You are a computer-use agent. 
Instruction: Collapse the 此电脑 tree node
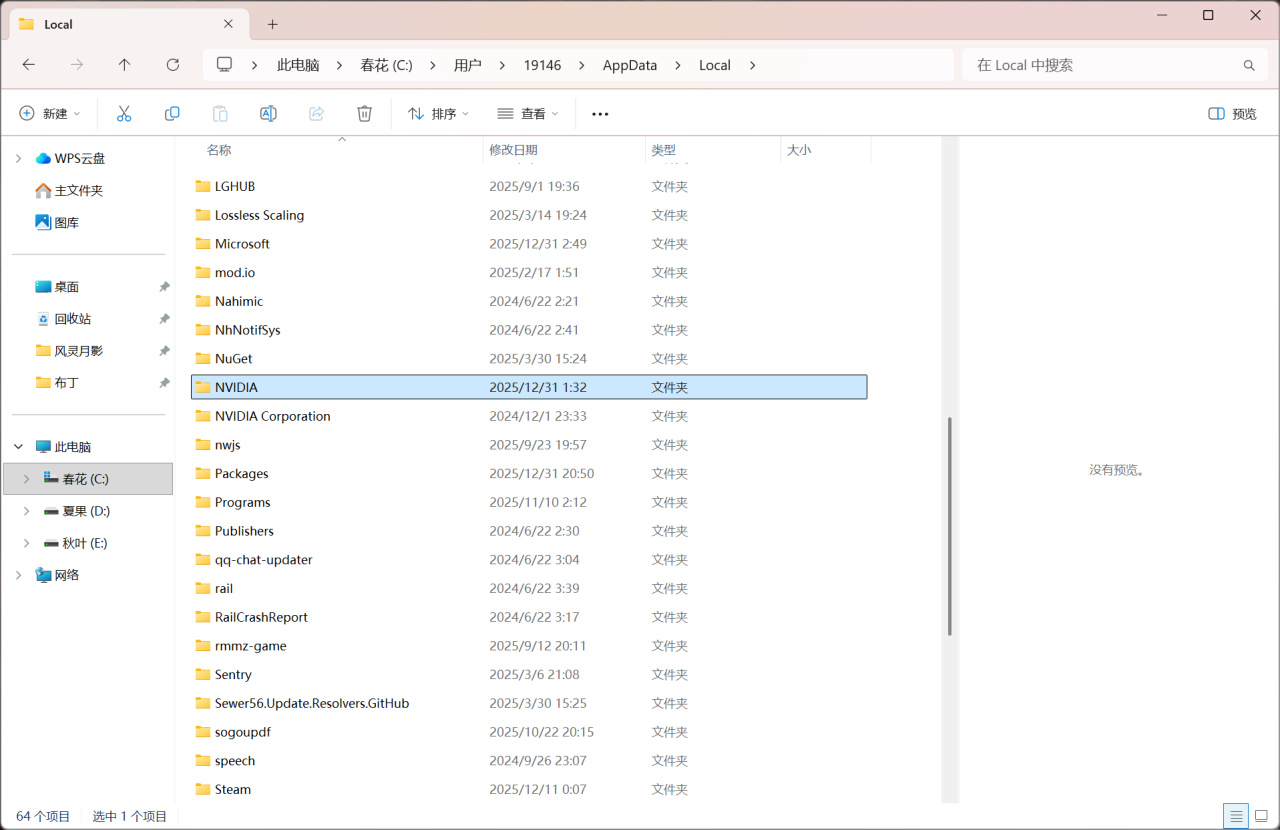point(18,447)
